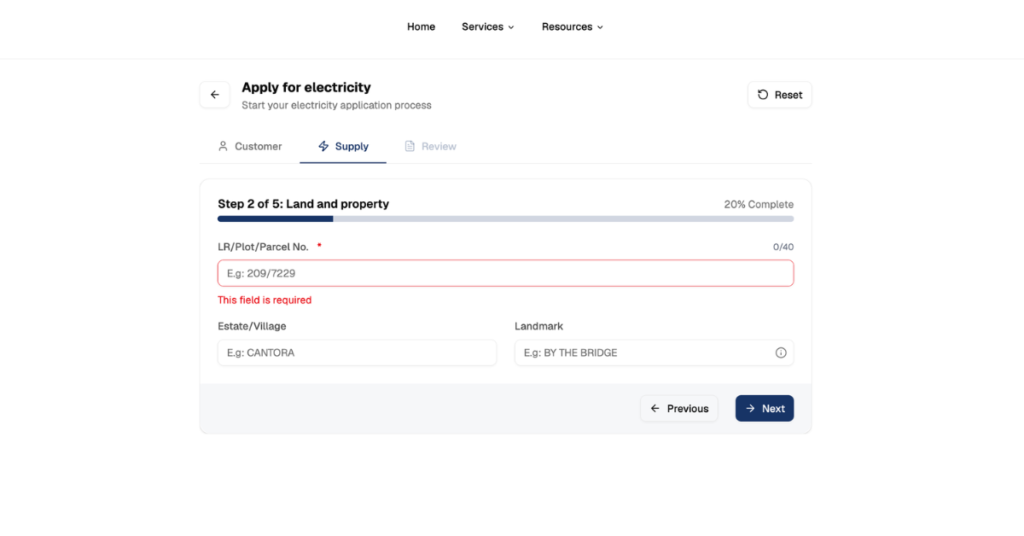The width and height of the screenshot is (1024, 536).
Task: Click the '0/40' character counter
Action: point(783,247)
